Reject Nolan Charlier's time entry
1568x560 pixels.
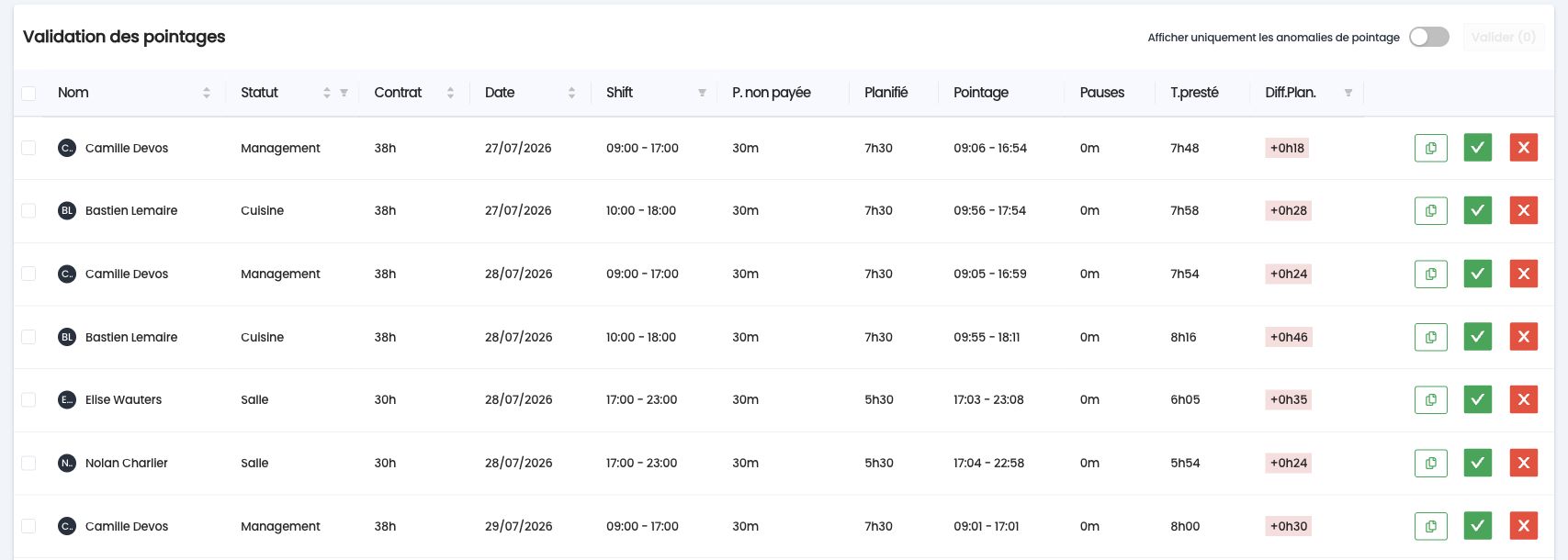tap(1523, 463)
